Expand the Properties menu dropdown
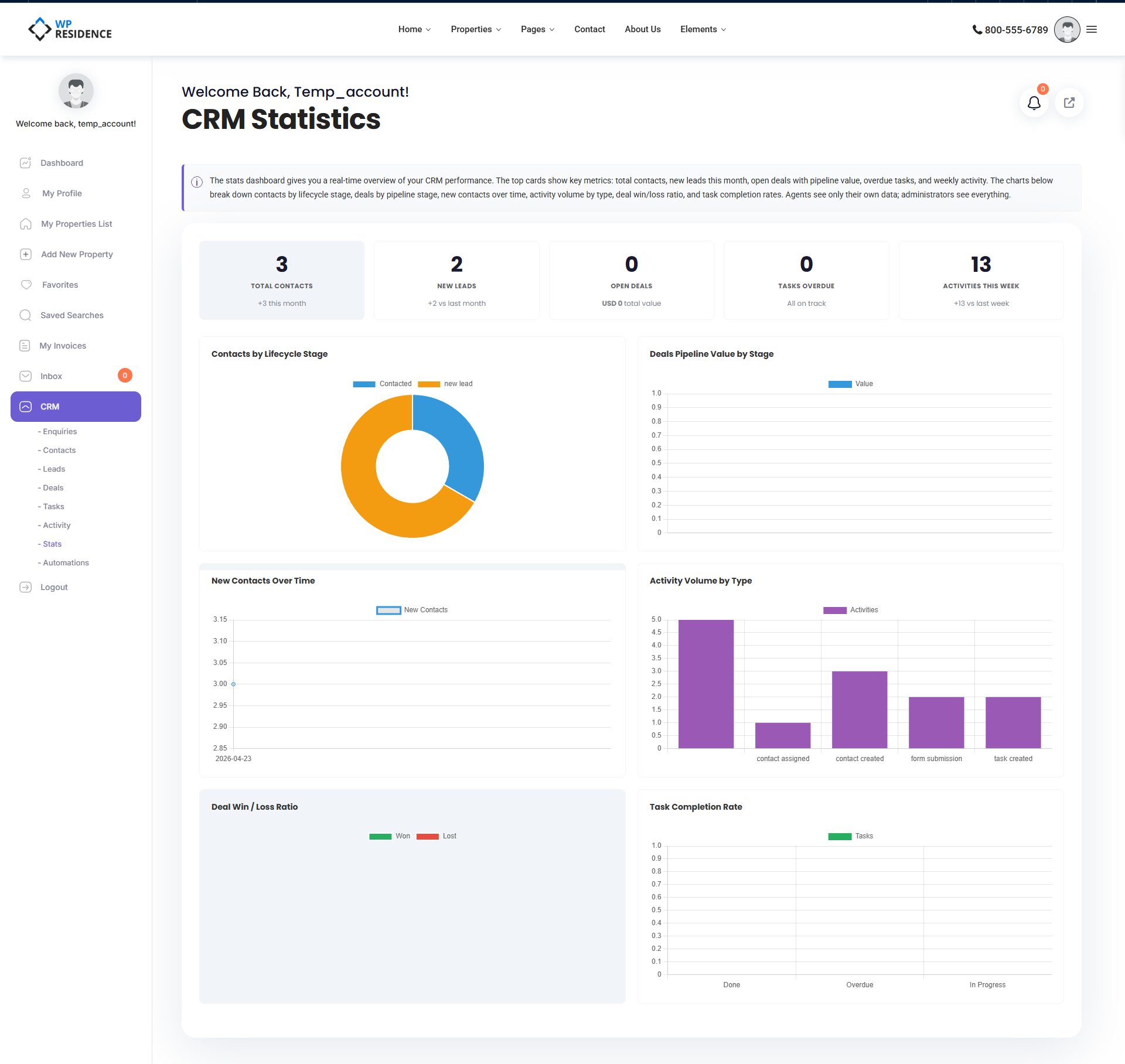Image resolution: width=1125 pixels, height=1064 pixels. click(476, 29)
